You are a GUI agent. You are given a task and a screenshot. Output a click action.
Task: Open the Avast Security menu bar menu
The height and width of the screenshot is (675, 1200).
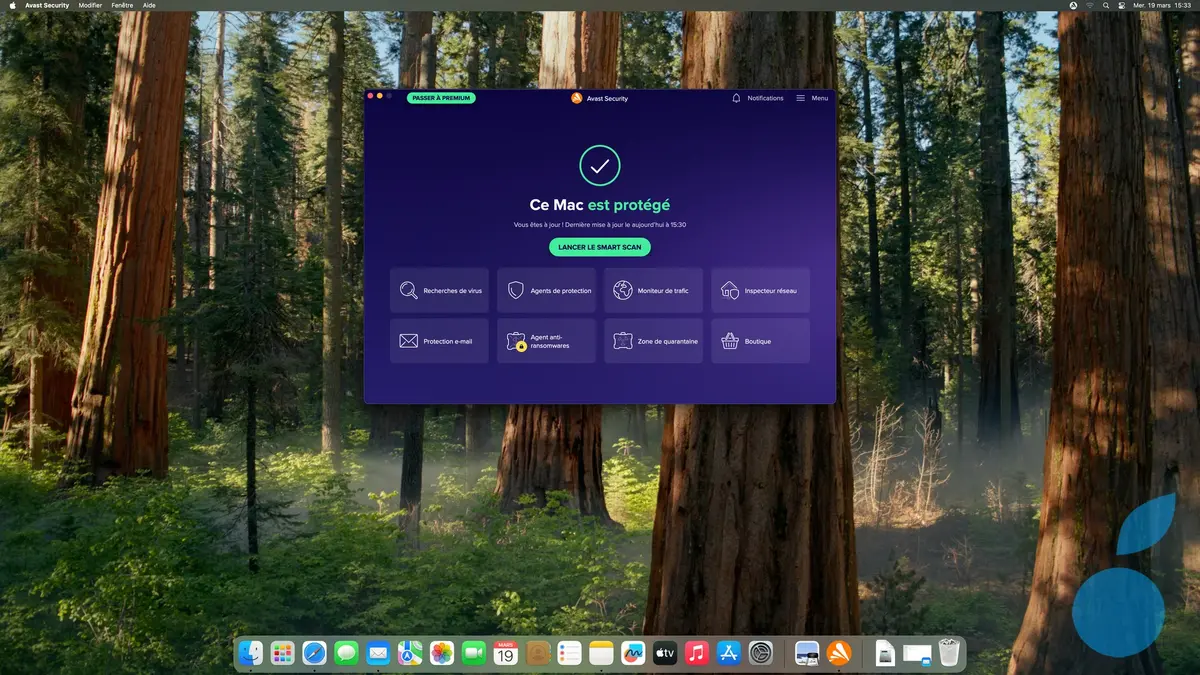(x=47, y=5)
